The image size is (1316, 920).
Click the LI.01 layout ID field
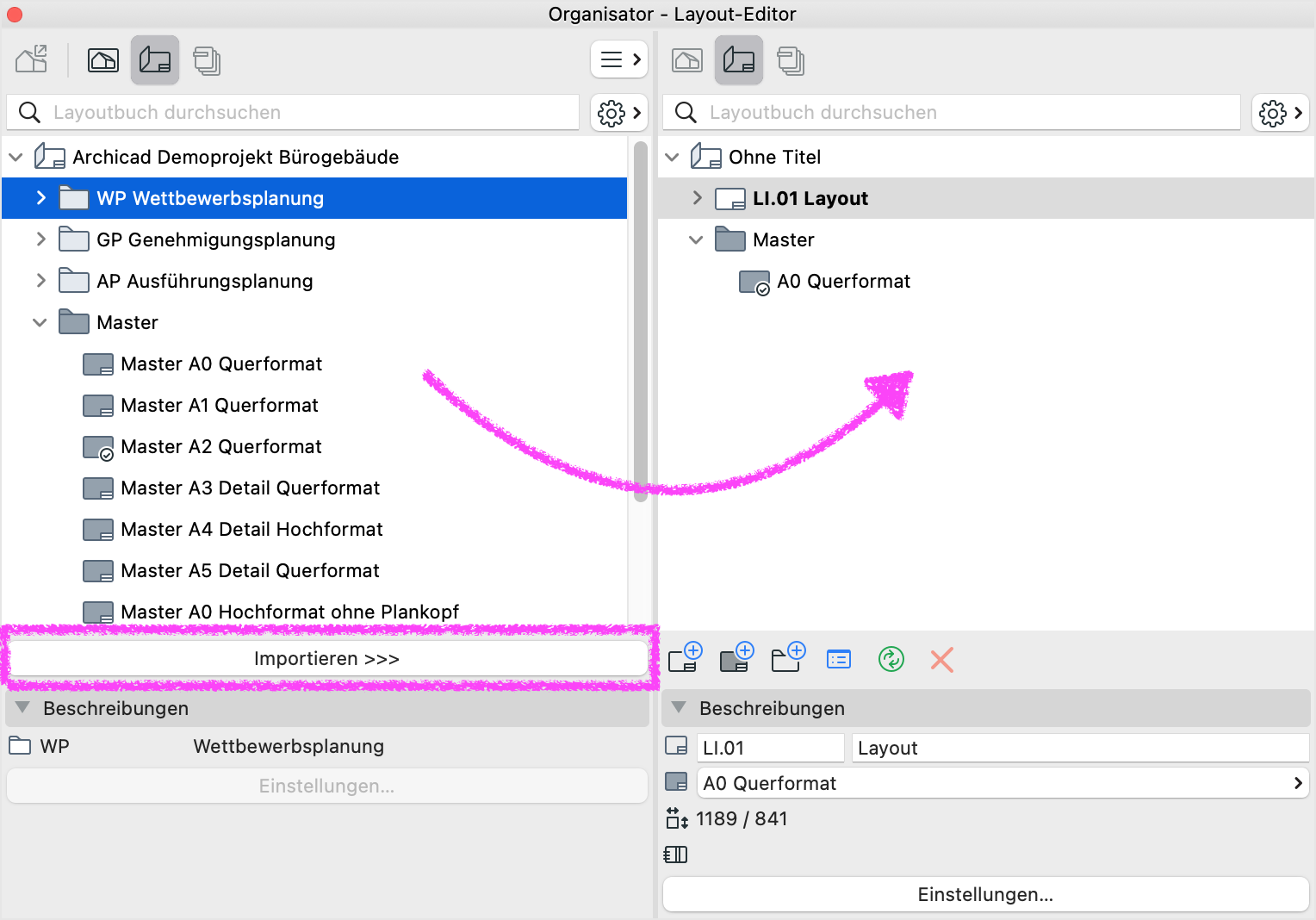coord(770,748)
